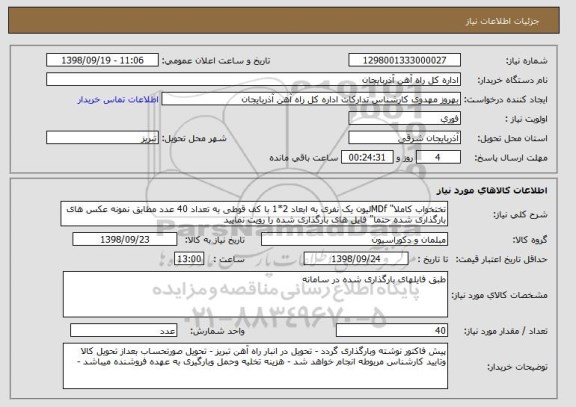
Task: Click the توضیحات خریدار label
Action: (517, 367)
